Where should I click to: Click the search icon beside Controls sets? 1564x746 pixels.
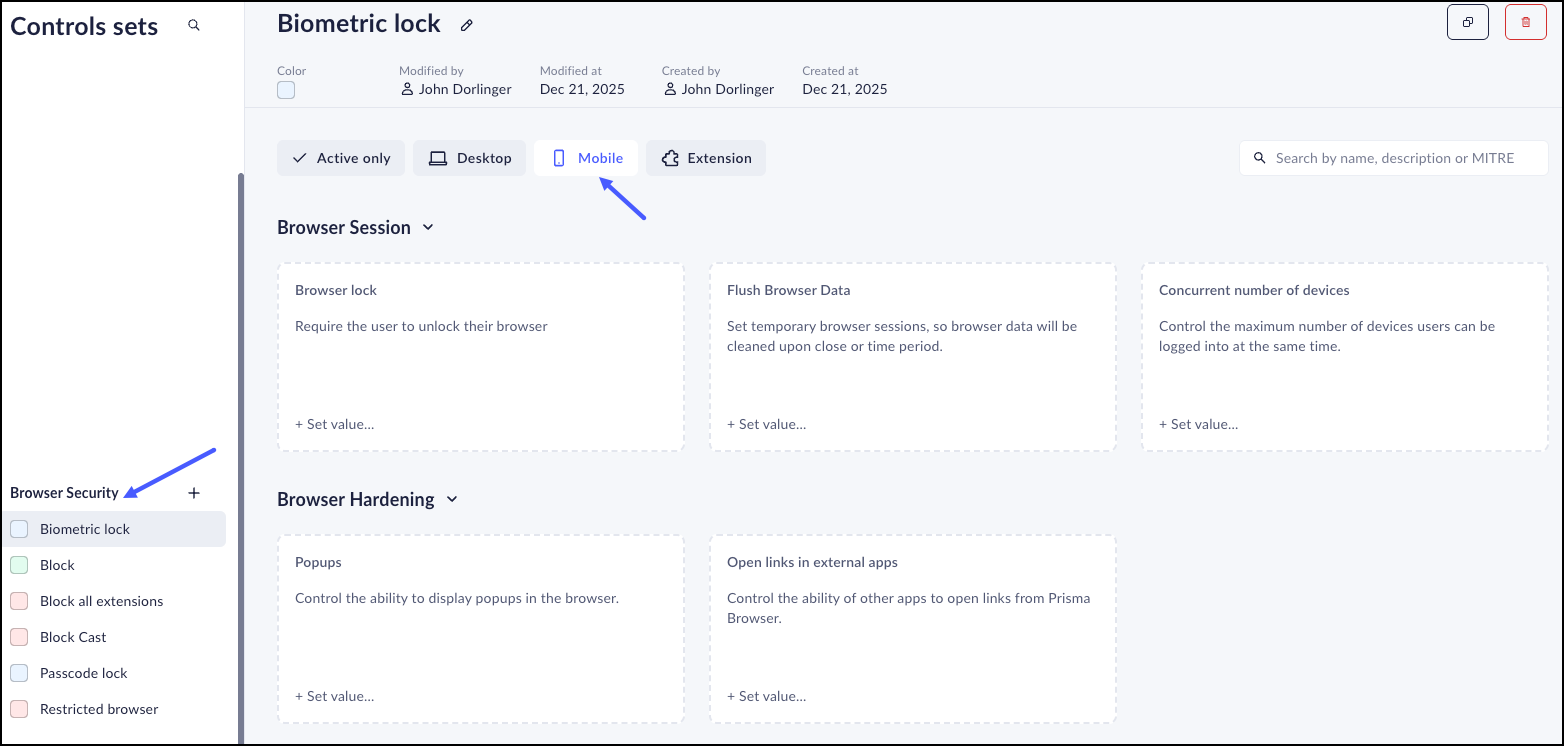click(x=194, y=26)
